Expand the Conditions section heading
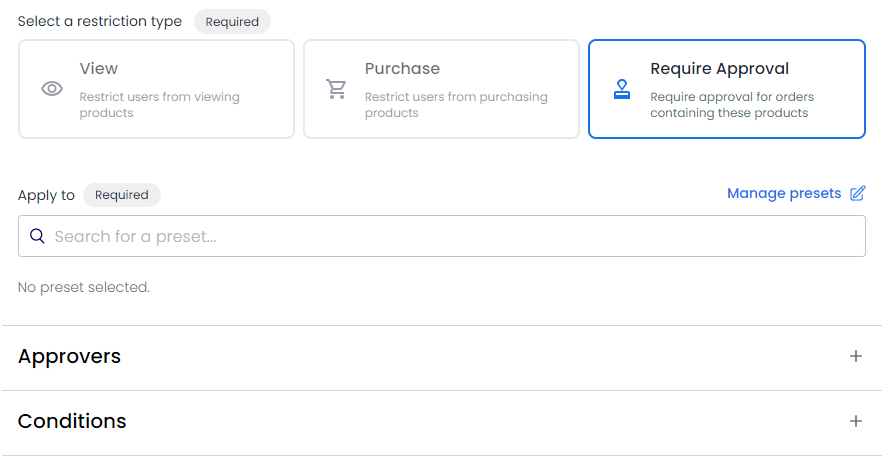The height and width of the screenshot is (470, 885). click(x=72, y=421)
